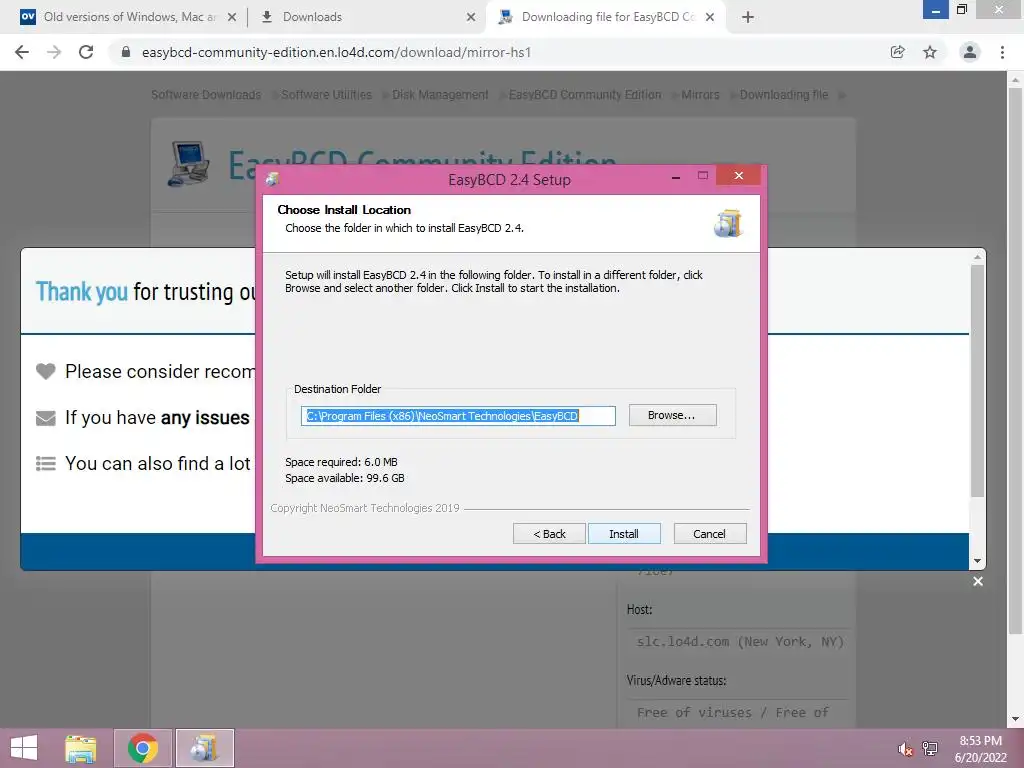
Task: Open a new Chrome tab
Action: pos(748,17)
